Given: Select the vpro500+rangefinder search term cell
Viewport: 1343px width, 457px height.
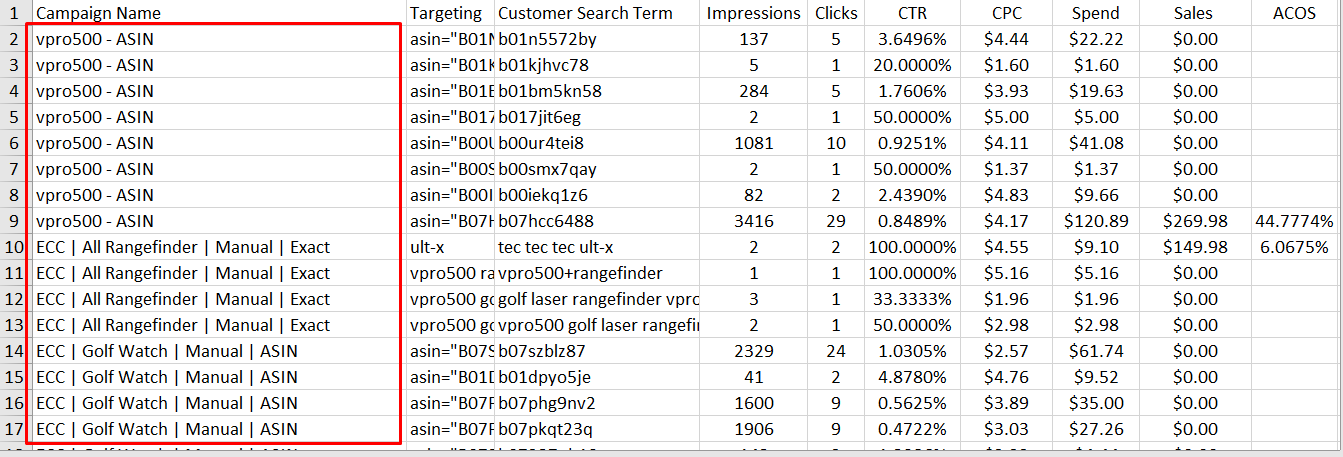Looking at the screenshot, I should tap(580, 273).
